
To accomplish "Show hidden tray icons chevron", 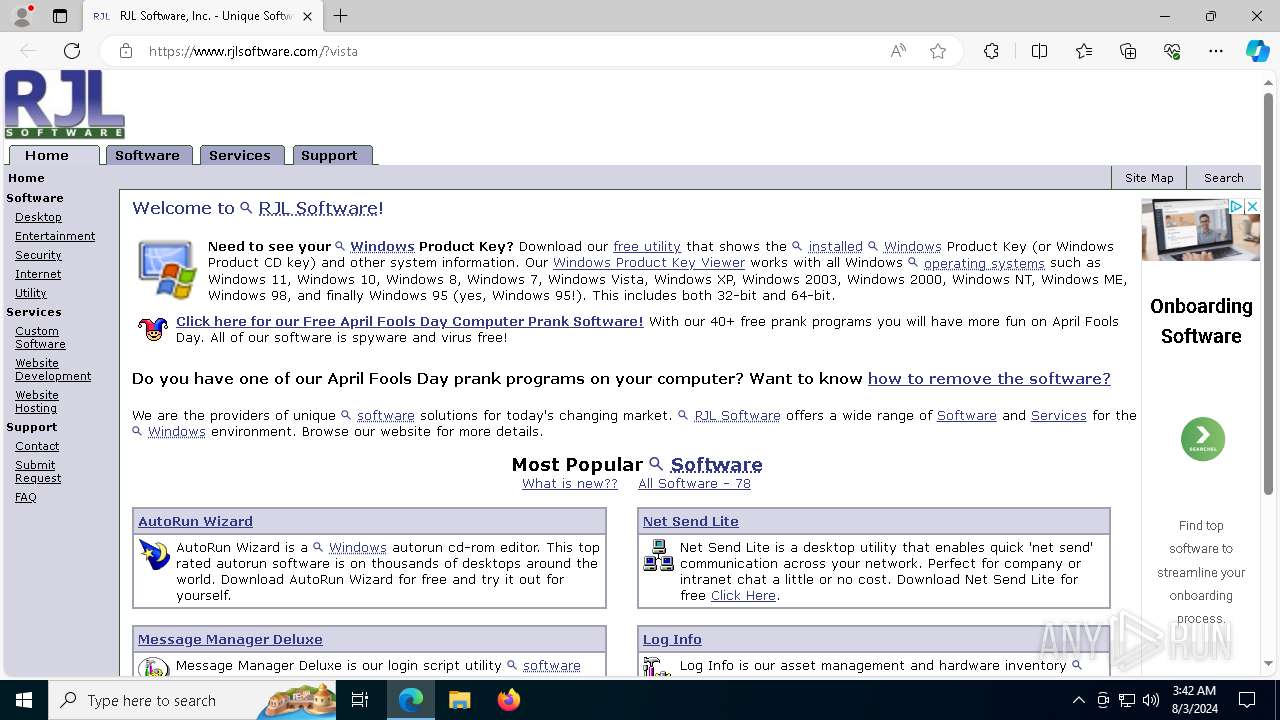I will coord(1078,700).
